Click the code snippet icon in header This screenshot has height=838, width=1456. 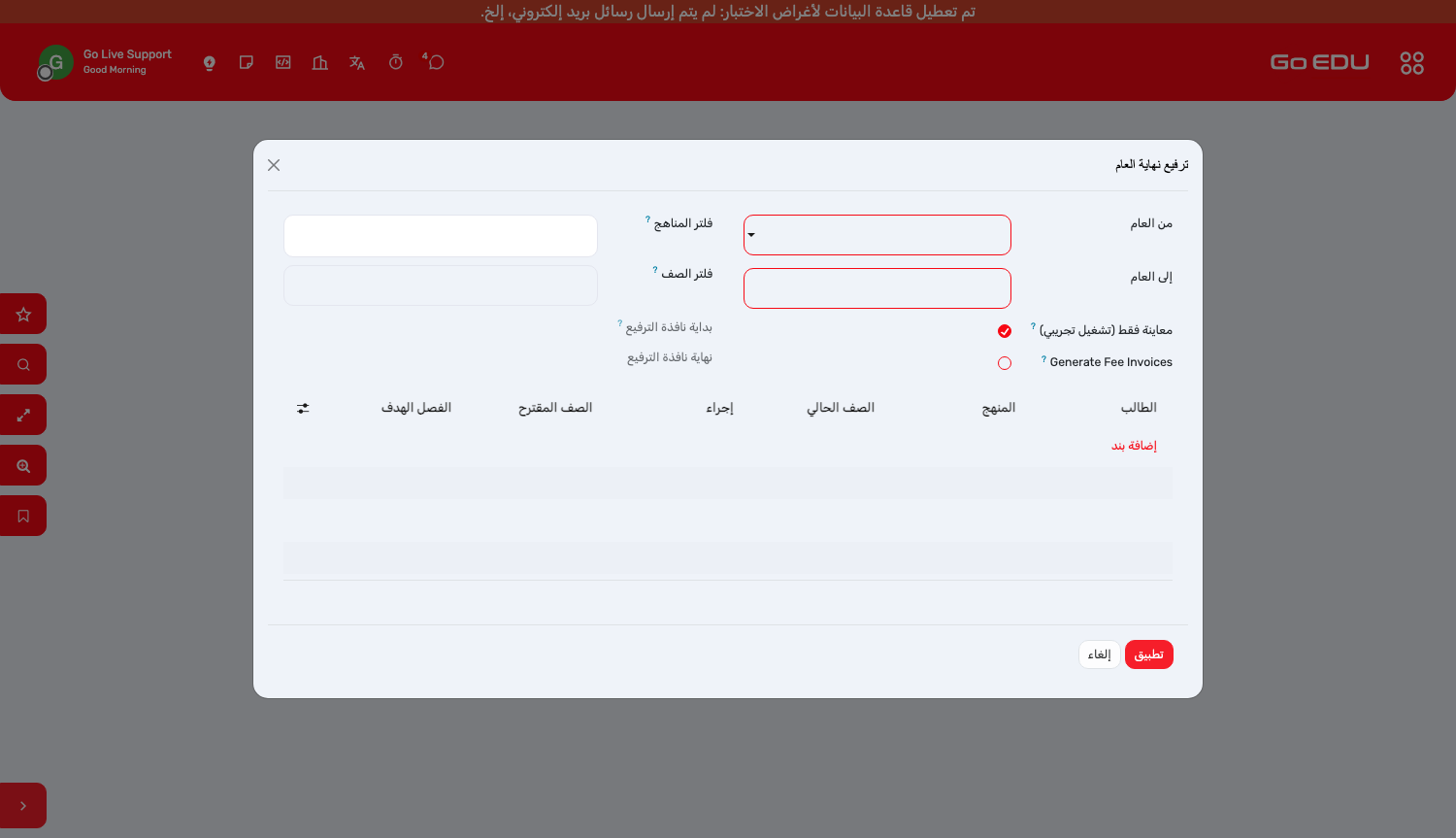[283, 62]
